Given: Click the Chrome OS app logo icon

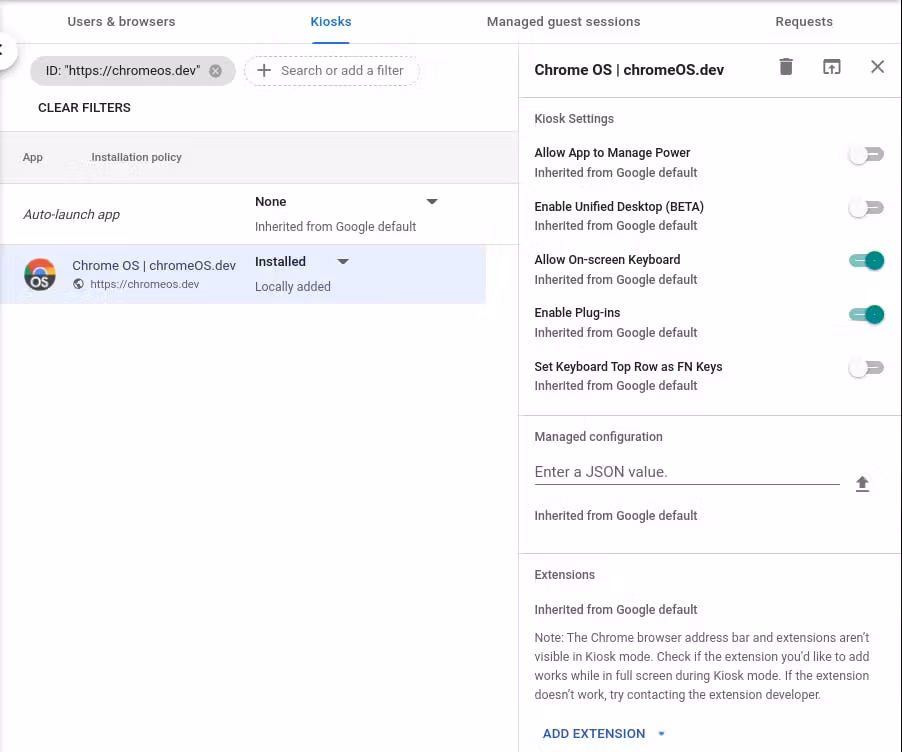Looking at the screenshot, I should pyautogui.click(x=40, y=274).
